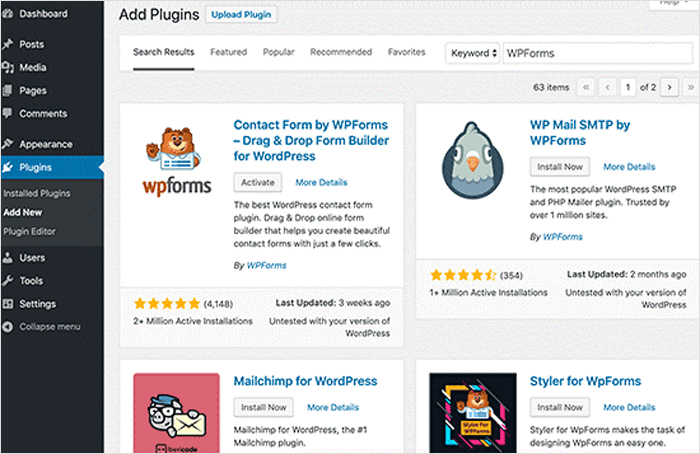
Task: Open the Help dropdown tab
Action: click(673, 4)
